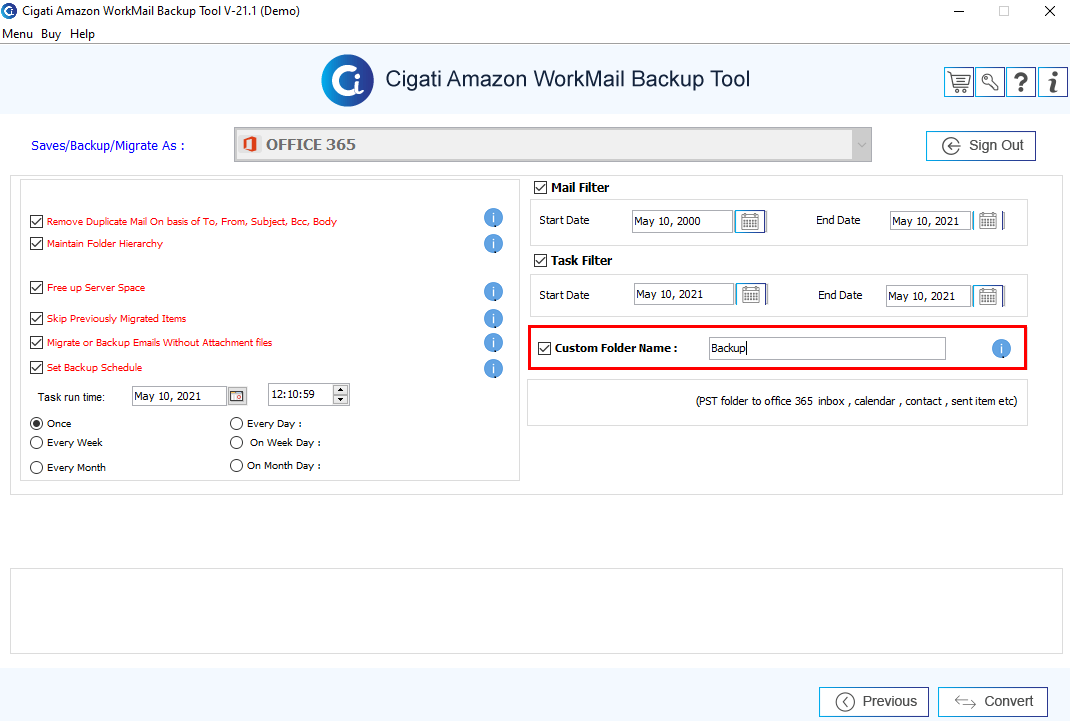Increase task run time with up arrow
Image resolution: width=1070 pixels, height=721 pixels.
(341, 389)
